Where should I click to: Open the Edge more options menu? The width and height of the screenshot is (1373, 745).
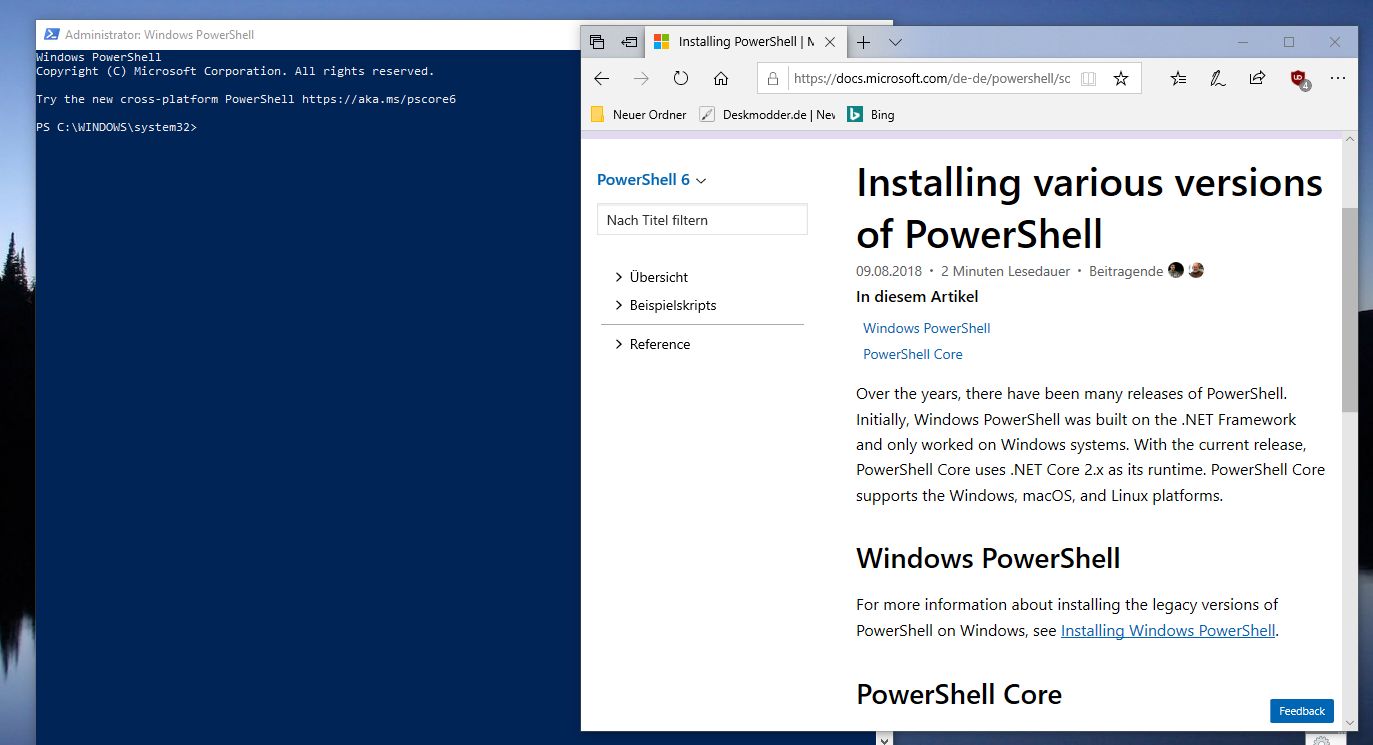1338,78
